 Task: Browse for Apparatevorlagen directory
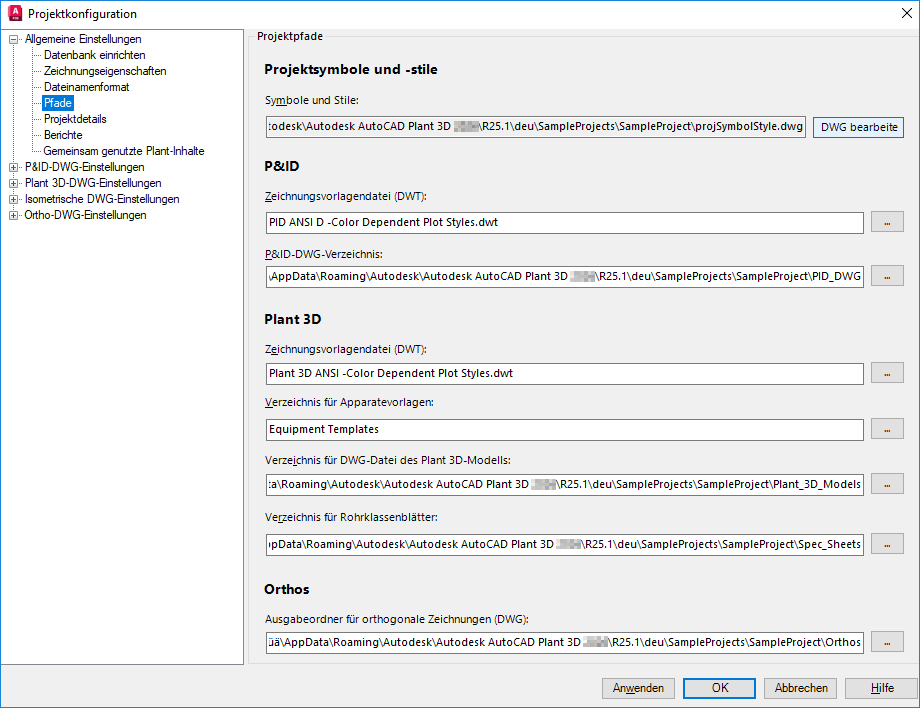(x=887, y=429)
